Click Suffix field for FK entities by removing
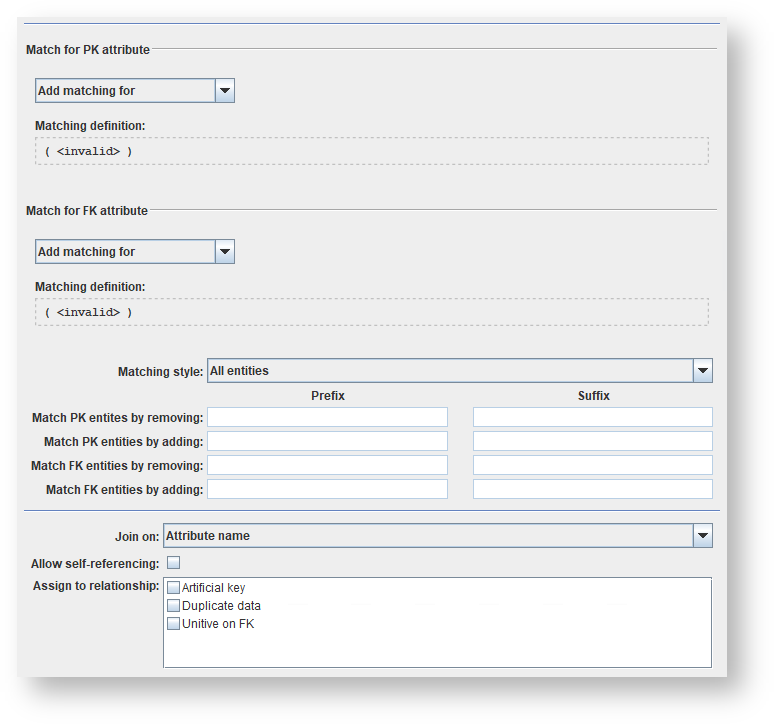The height and width of the screenshot is (725, 775). pyautogui.click(x=592, y=465)
